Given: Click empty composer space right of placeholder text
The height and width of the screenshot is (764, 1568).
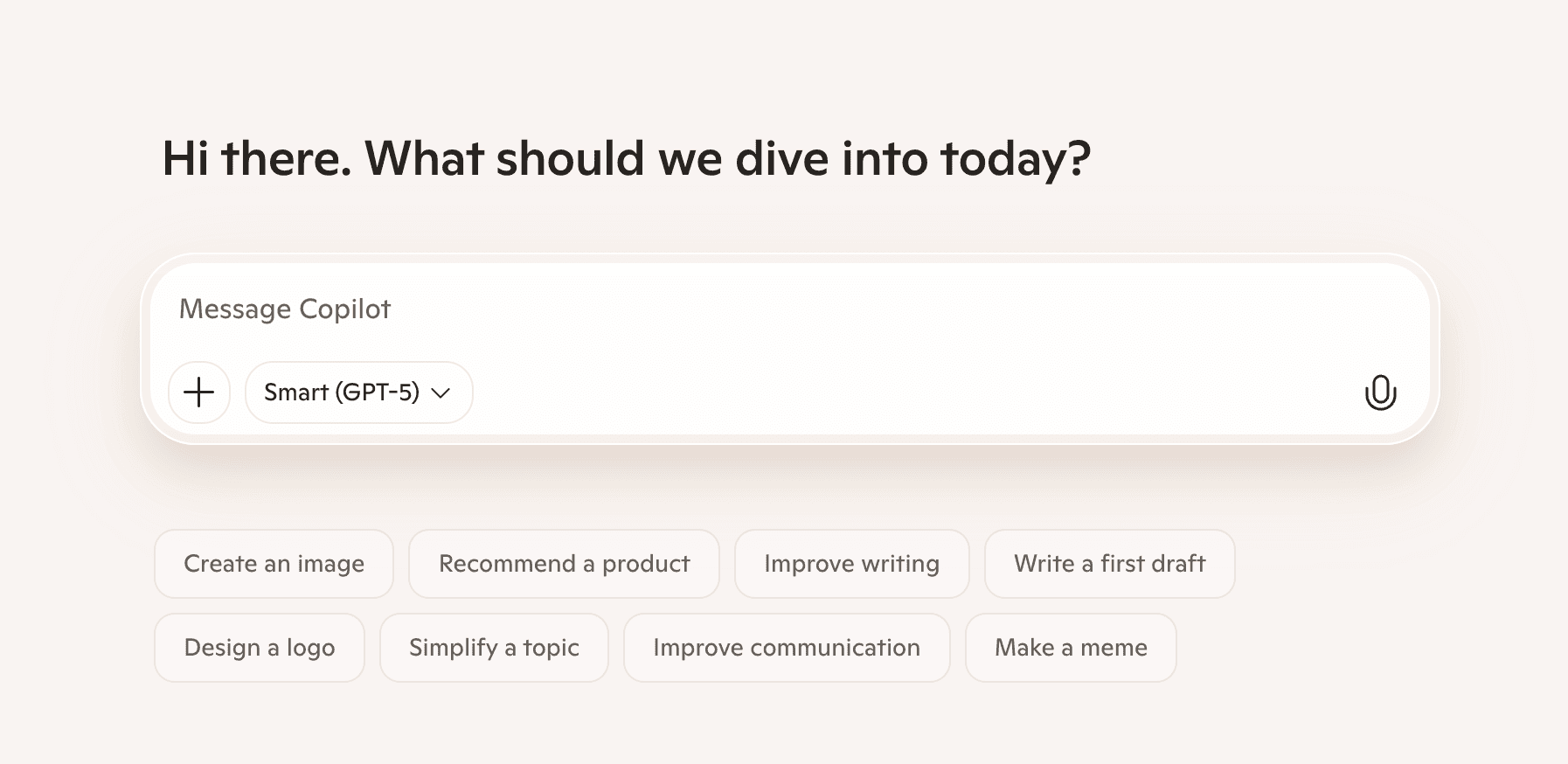Looking at the screenshot, I should pos(874,309).
